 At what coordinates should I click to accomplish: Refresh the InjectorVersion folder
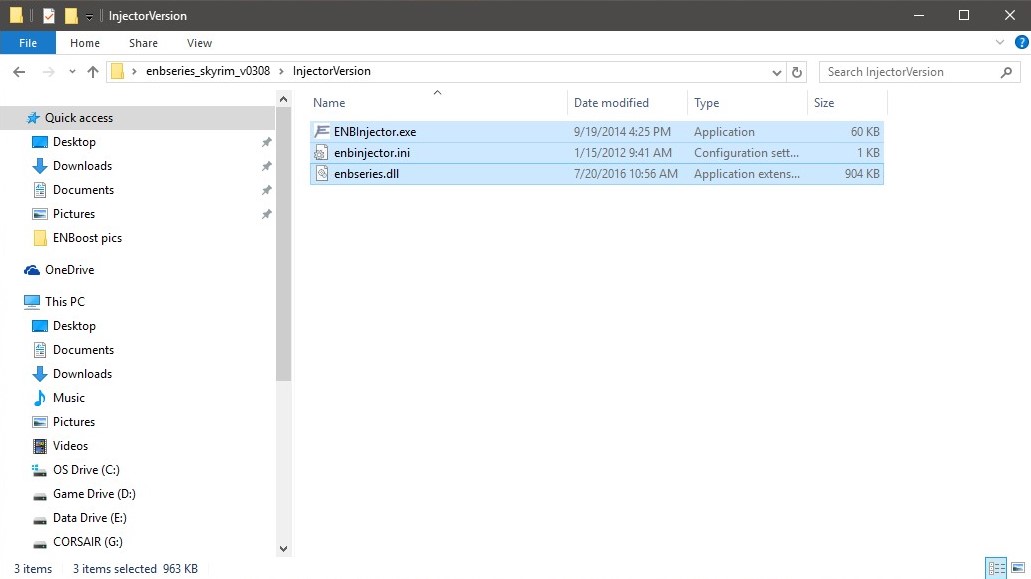click(797, 72)
